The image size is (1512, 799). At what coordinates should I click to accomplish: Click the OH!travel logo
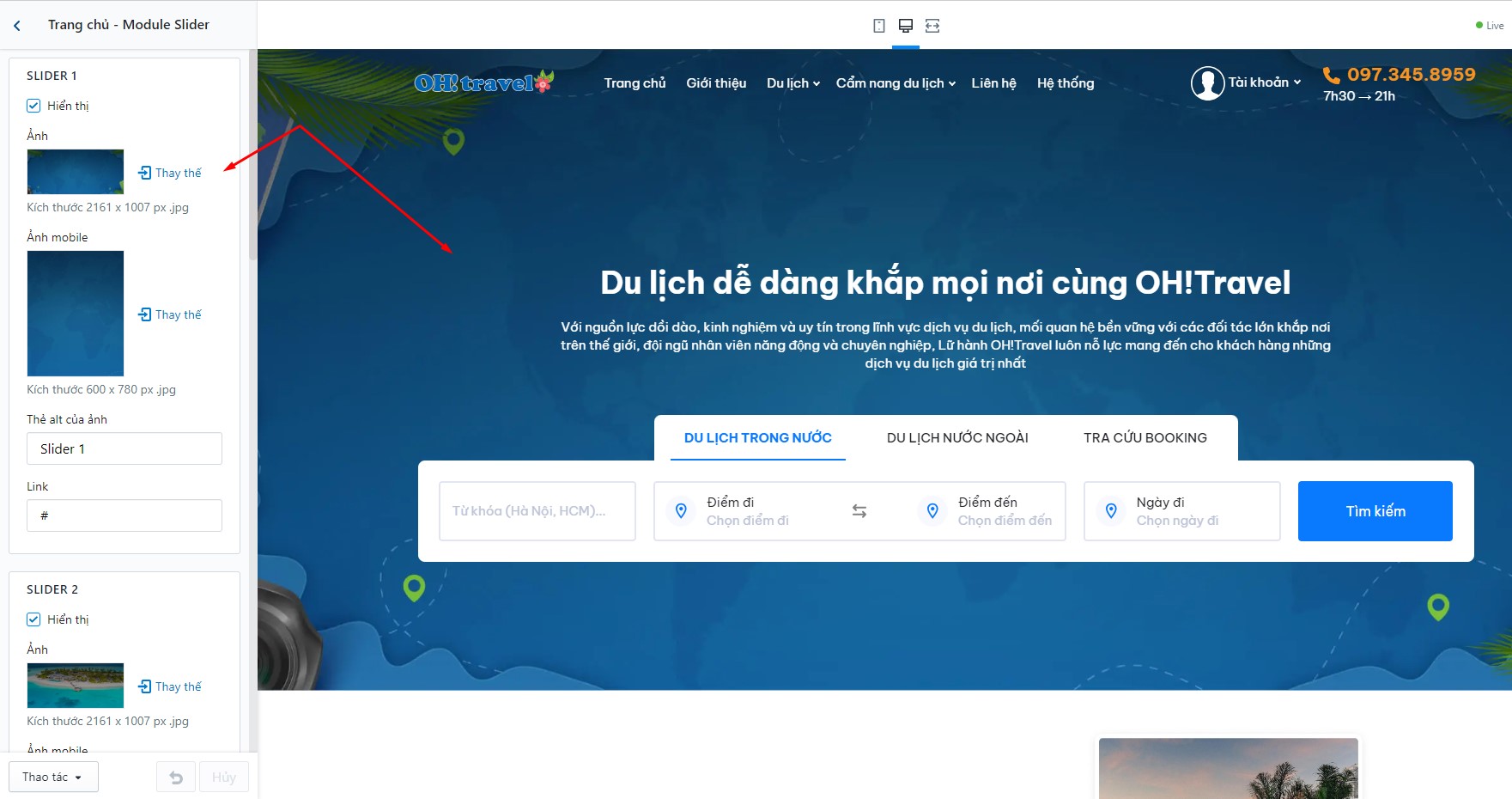coord(484,82)
